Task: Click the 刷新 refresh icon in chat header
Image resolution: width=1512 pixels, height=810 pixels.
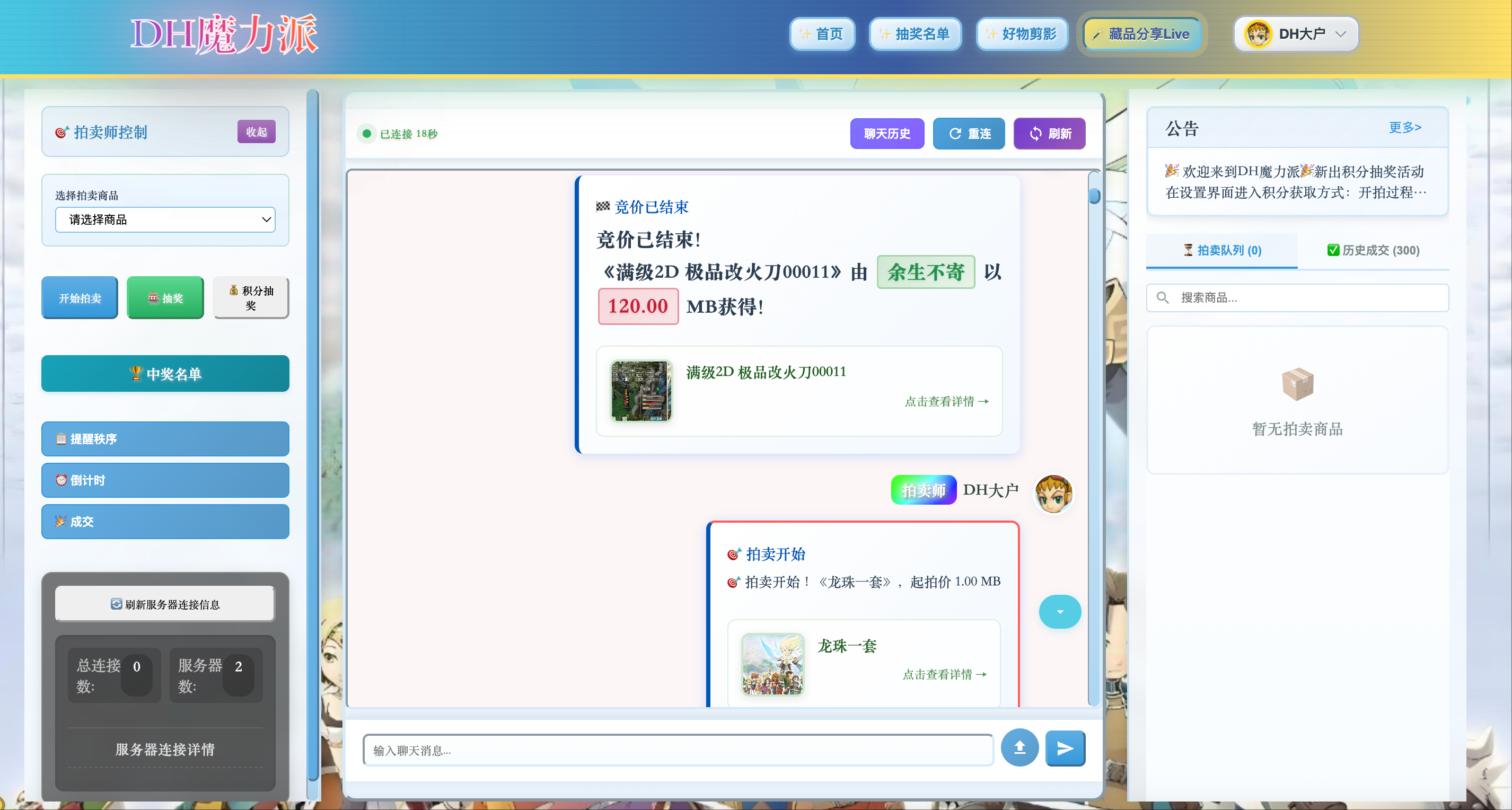Action: [1036, 133]
